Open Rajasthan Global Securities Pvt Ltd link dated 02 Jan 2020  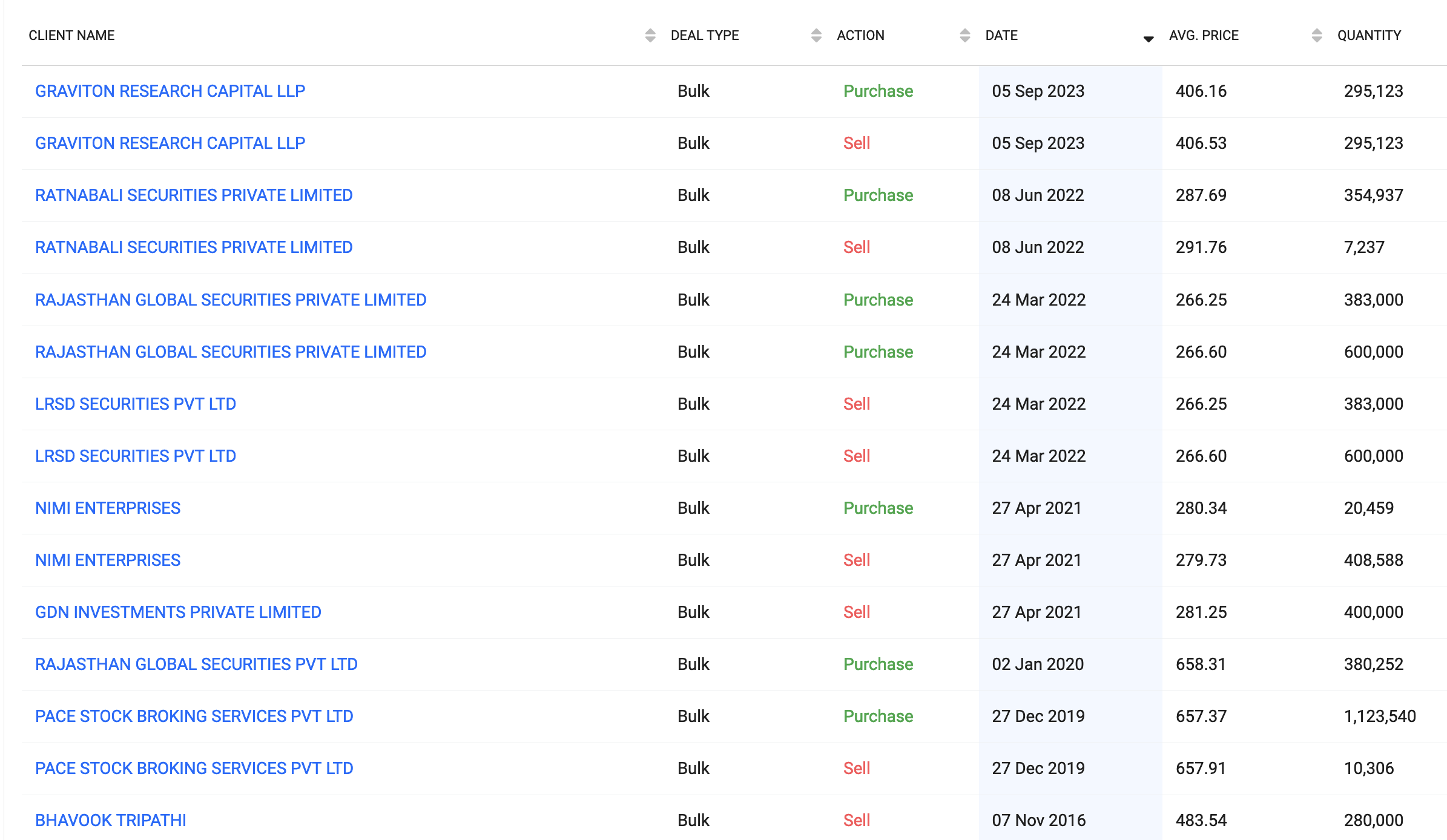(x=196, y=664)
